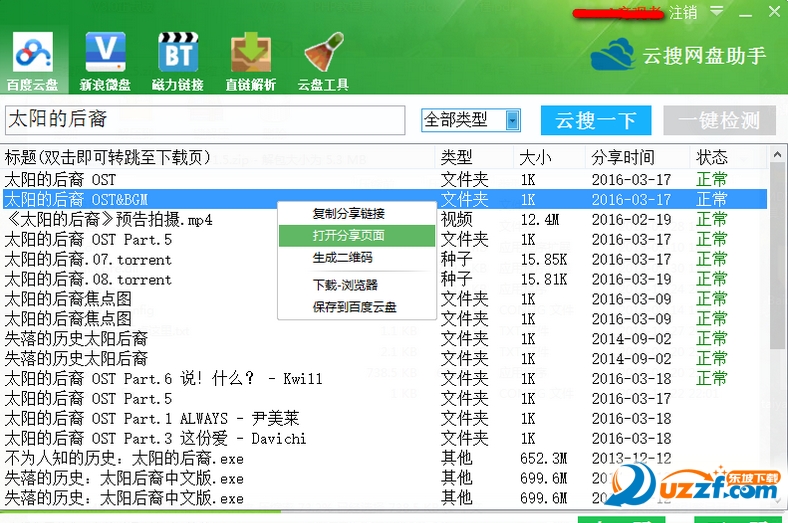788x523 pixels.
Task: Click the results list scroll-up arrow
Action: [777, 155]
